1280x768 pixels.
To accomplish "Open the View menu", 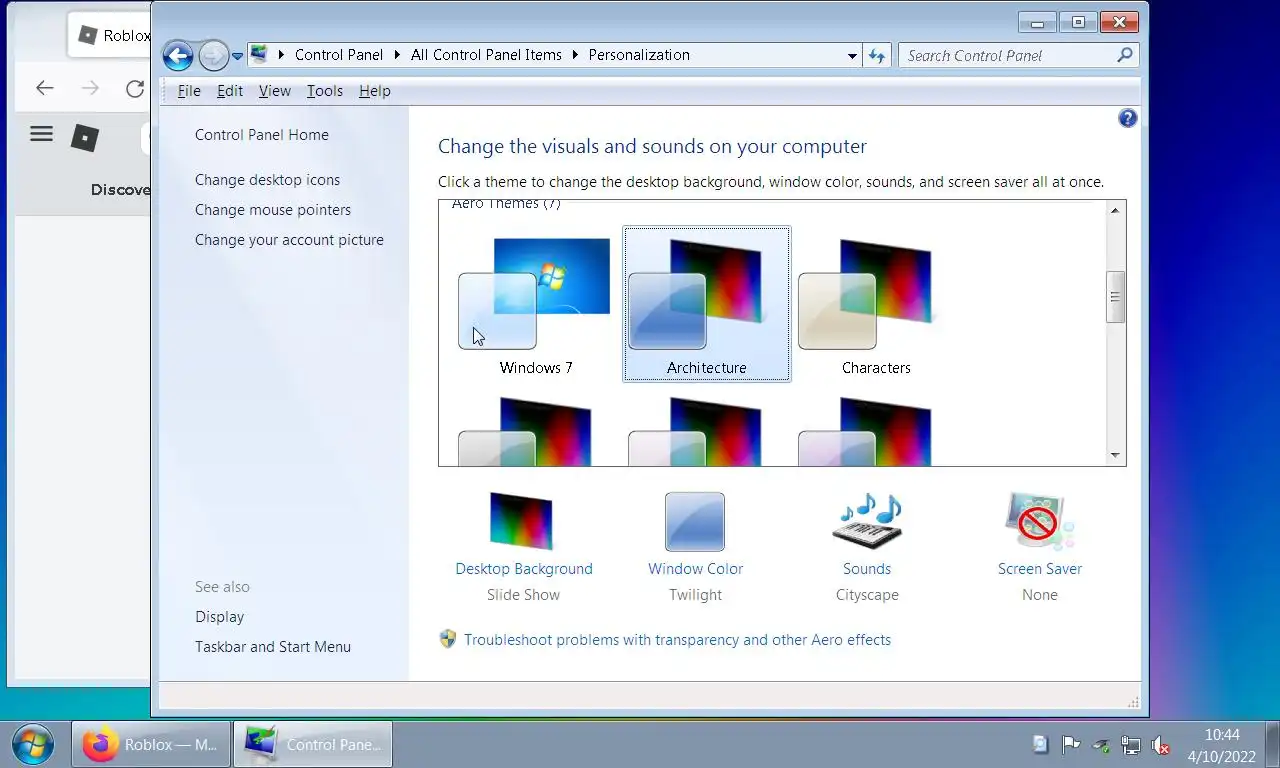I will tap(274, 91).
